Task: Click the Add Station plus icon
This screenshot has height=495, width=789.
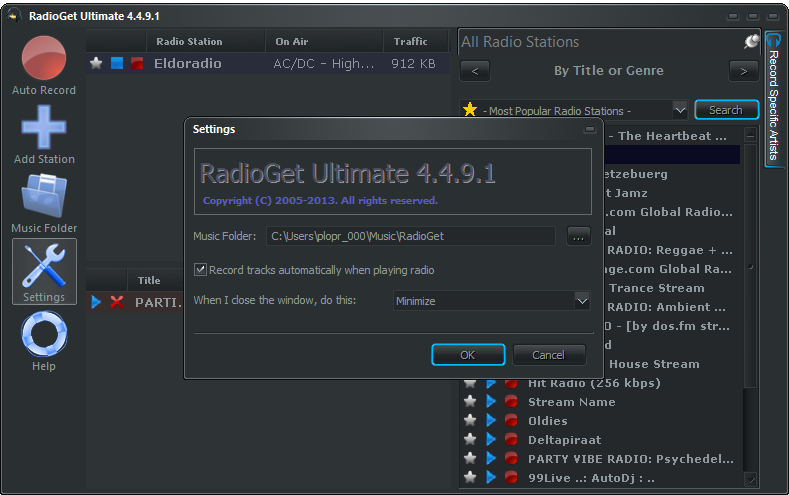Action: click(43, 127)
